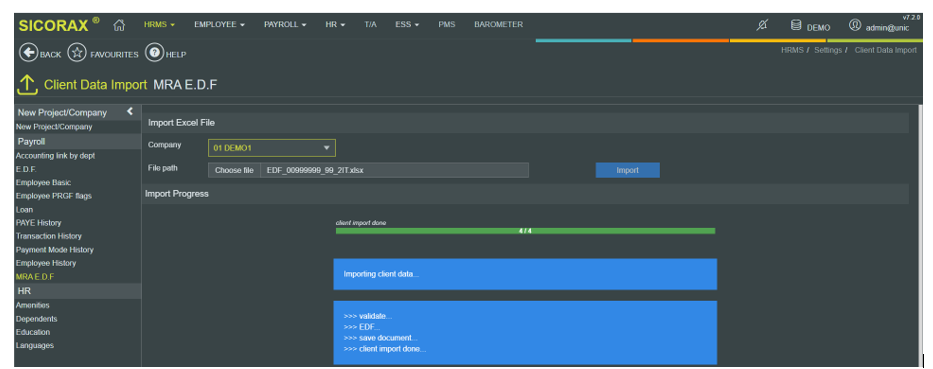
Task: Click the file path field showing EDF_00999999_99_2IT.xlsx
Action: pyautogui.click(x=394, y=170)
